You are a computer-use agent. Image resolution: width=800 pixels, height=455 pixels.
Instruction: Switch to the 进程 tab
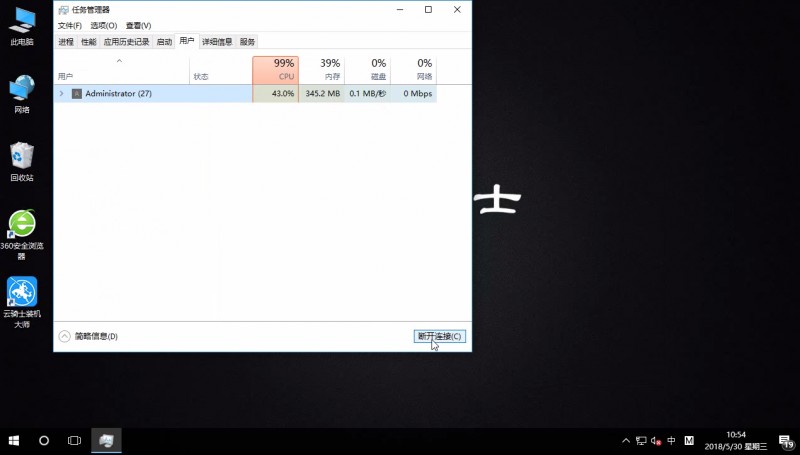[66, 42]
